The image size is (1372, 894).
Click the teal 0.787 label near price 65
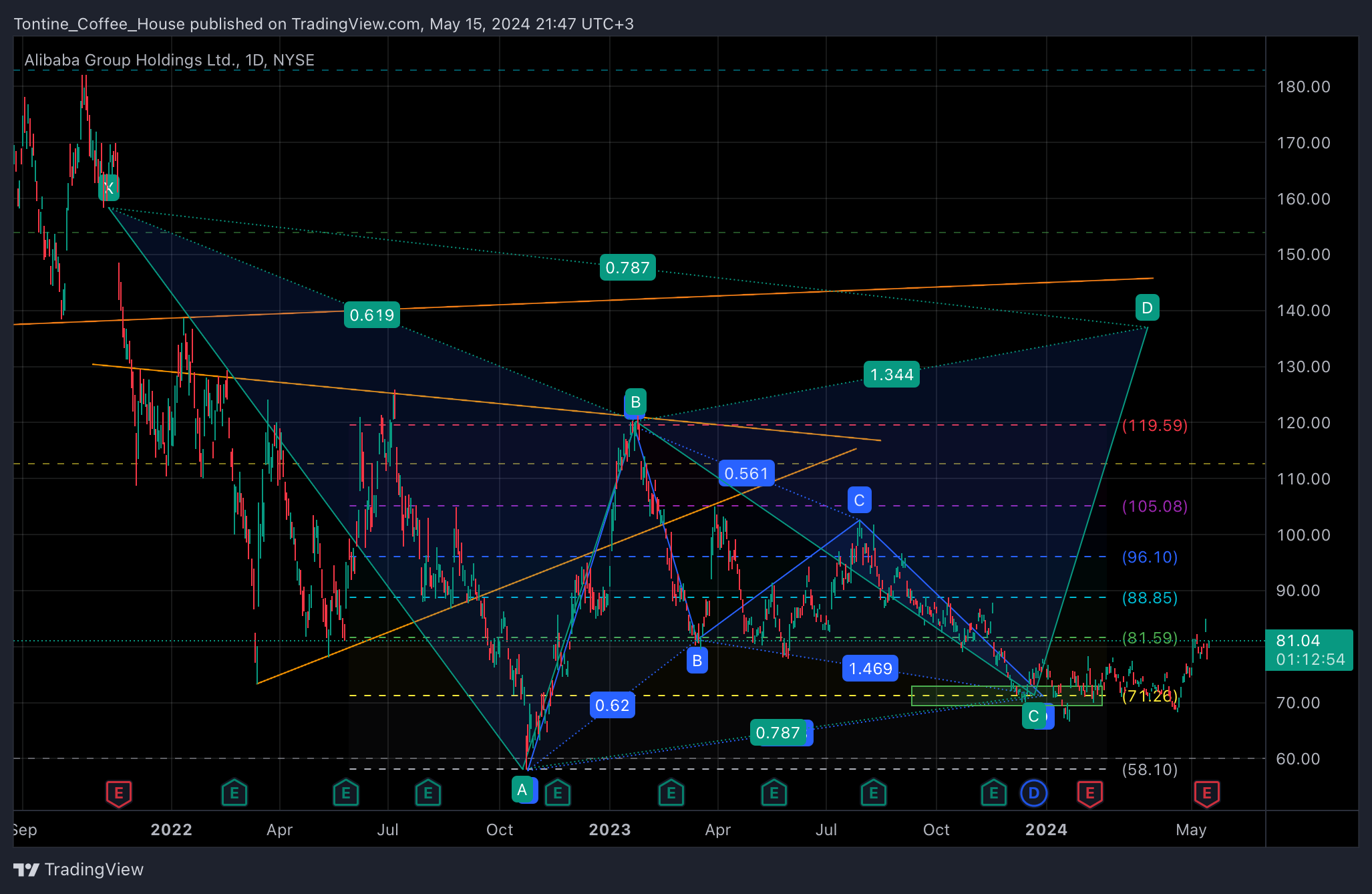(778, 732)
